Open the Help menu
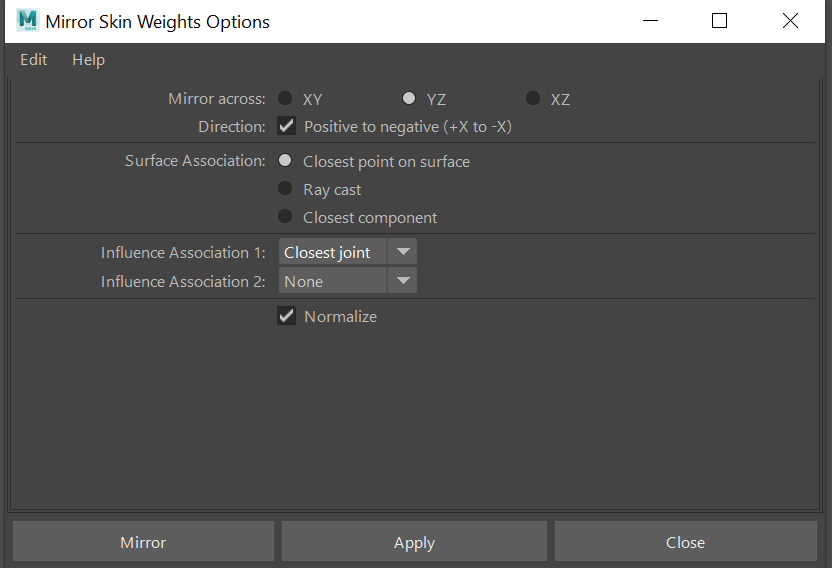832x568 pixels. pyautogui.click(x=88, y=60)
